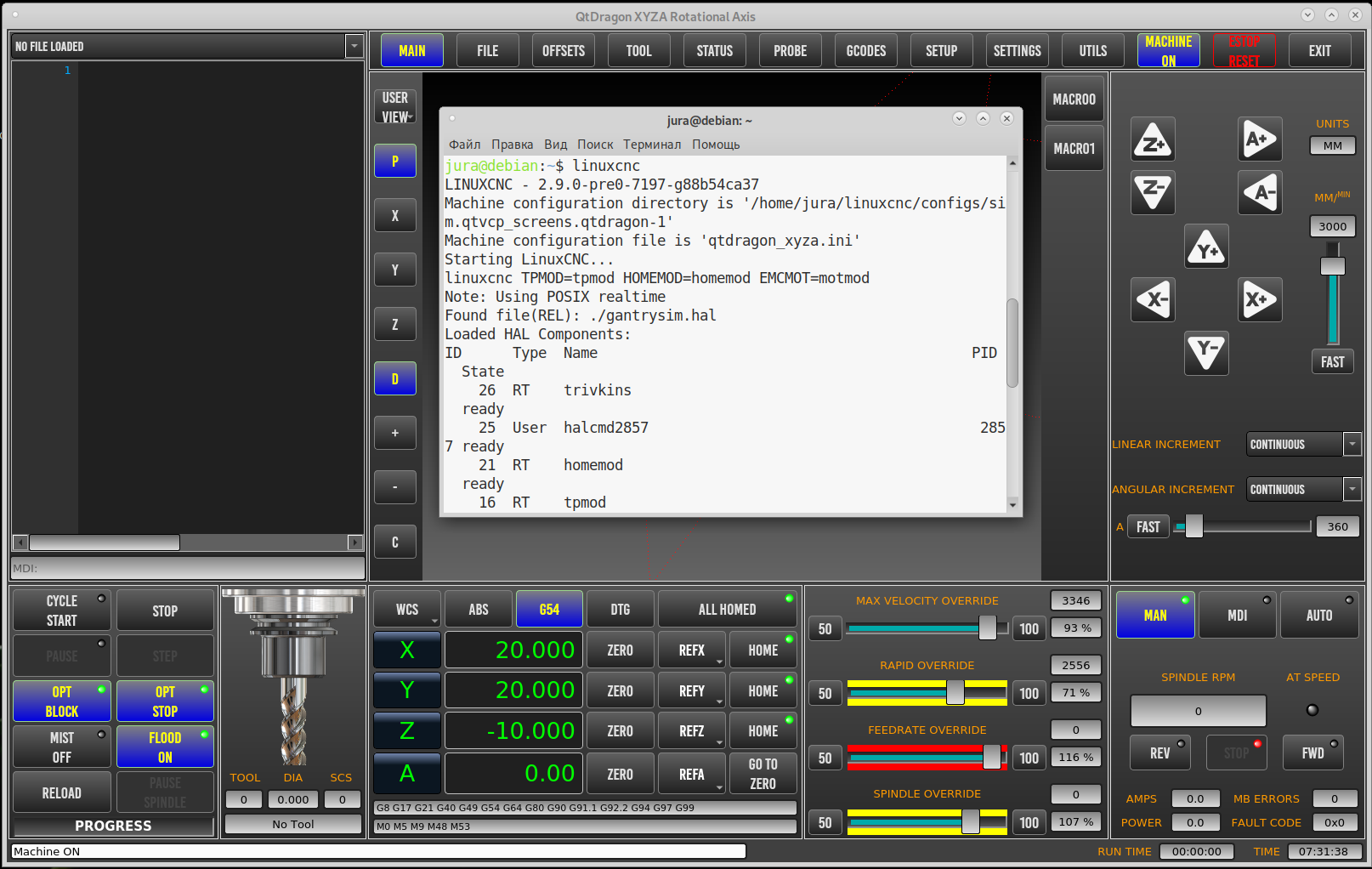
Task: Select the P perspective view button
Action: tap(395, 161)
